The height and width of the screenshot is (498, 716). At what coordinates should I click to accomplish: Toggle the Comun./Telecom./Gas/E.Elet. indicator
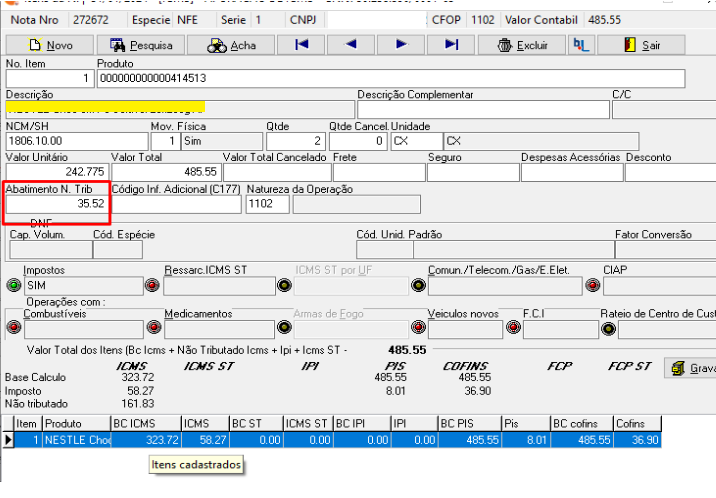pos(418,285)
